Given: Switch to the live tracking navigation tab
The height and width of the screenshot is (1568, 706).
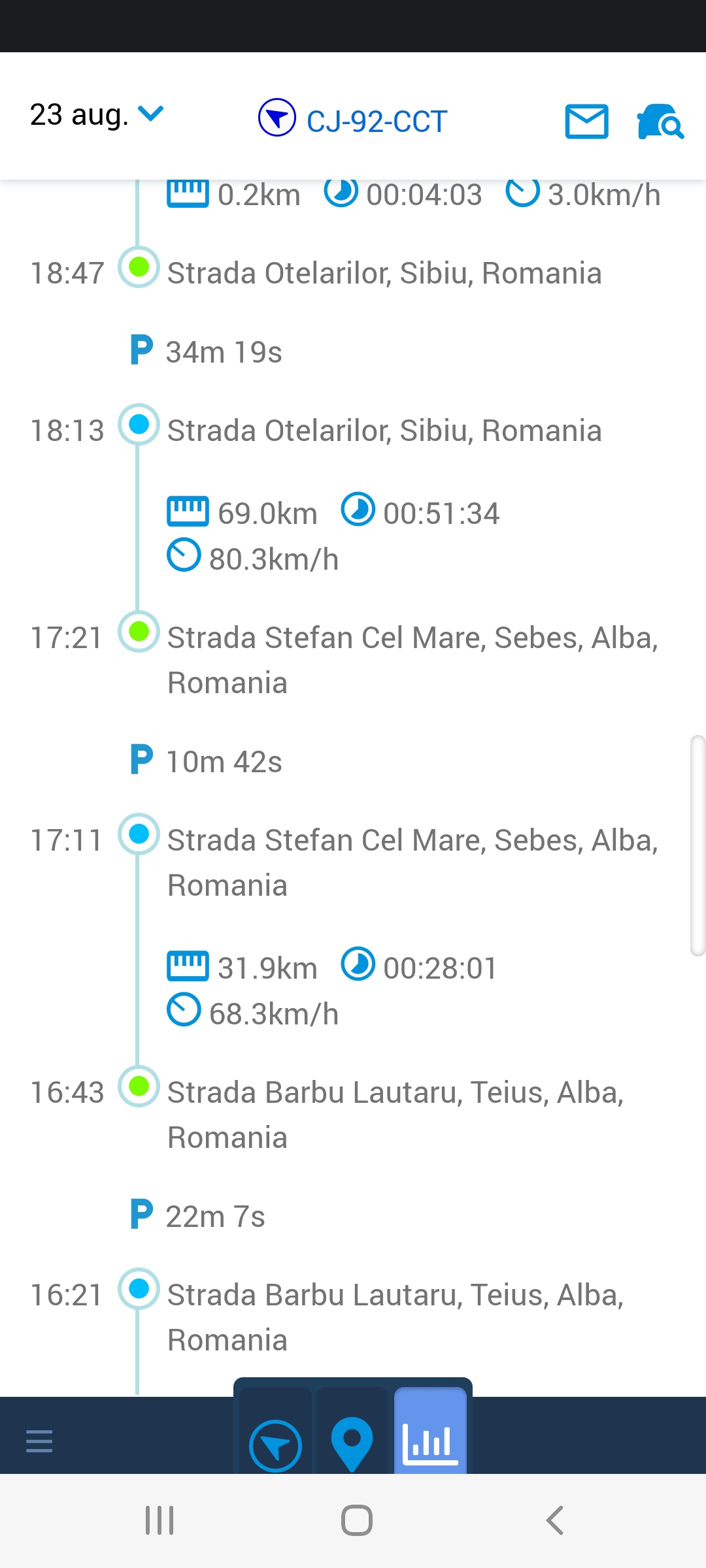Looking at the screenshot, I should pos(275,1445).
